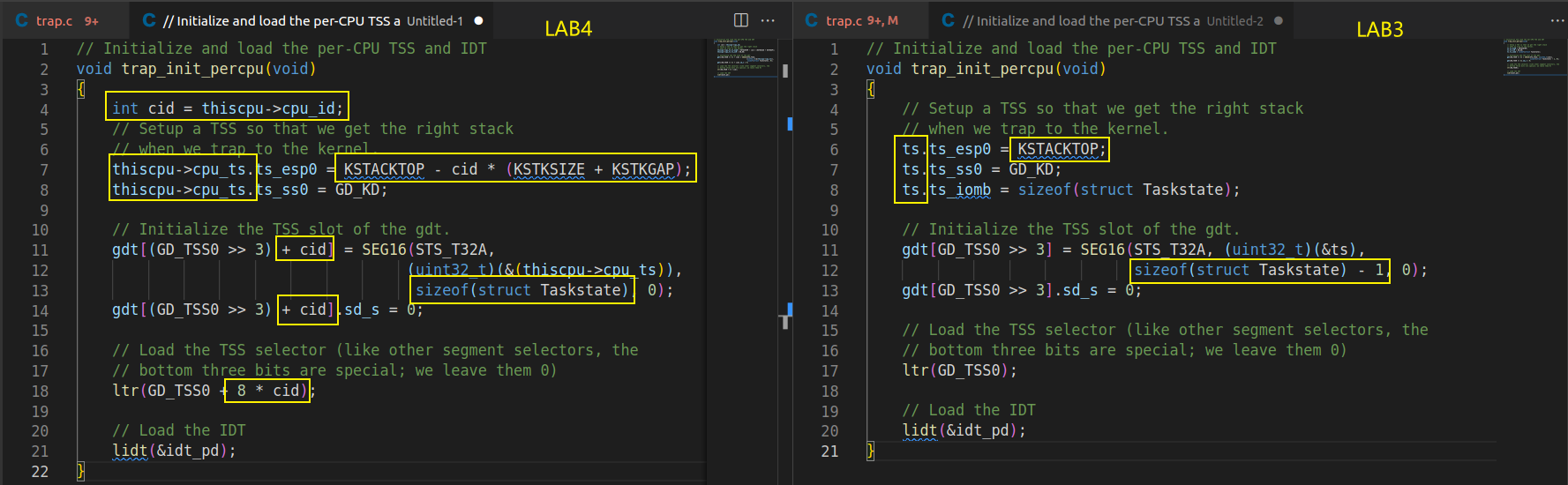Image resolution: width=1568 pixels, height=485 pixels.
Task: Place cursor on 'int cid' declaration line
Action: point(227,108)
